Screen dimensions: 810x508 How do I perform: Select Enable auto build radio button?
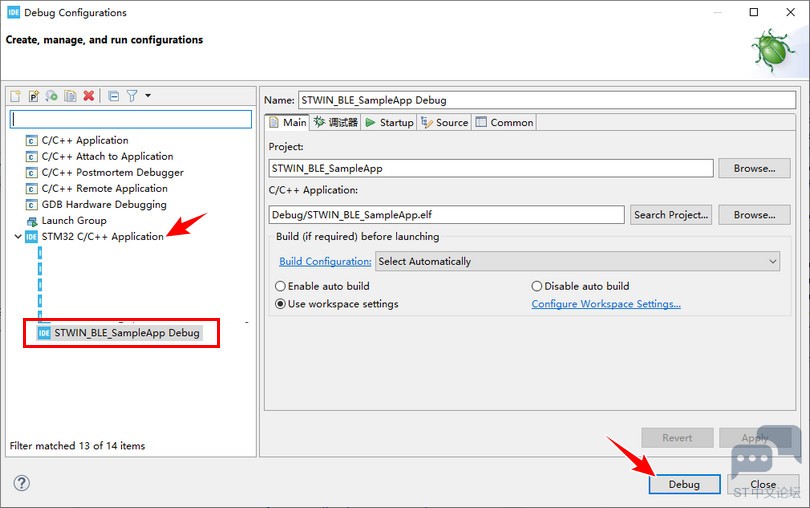coord(281,286)
